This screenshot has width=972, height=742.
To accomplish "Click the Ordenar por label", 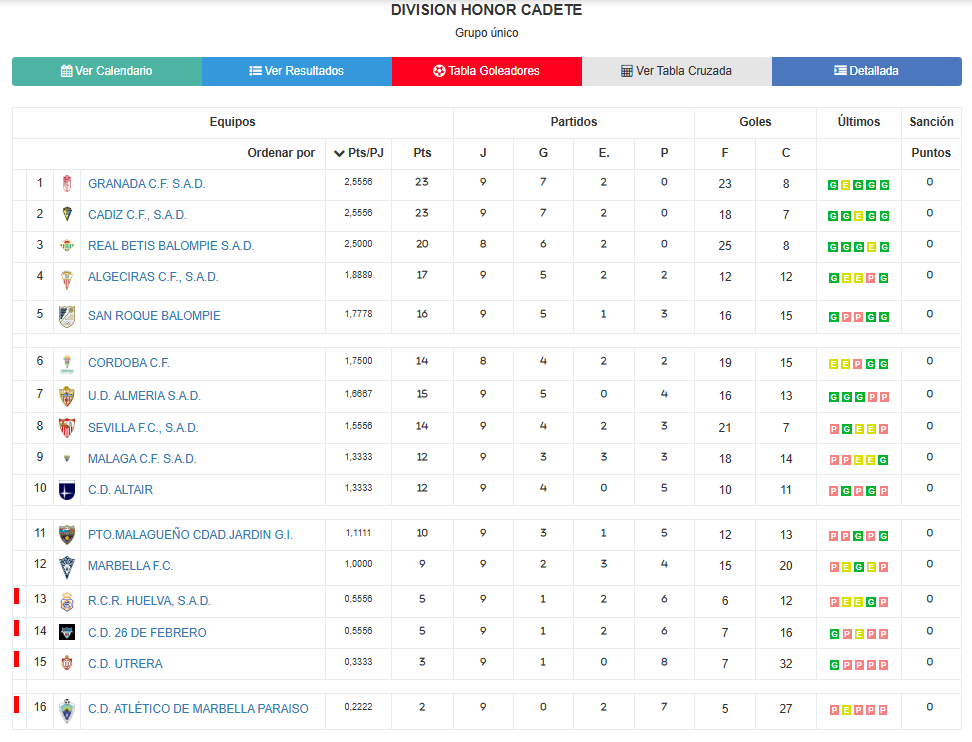I will click(281, 153).
